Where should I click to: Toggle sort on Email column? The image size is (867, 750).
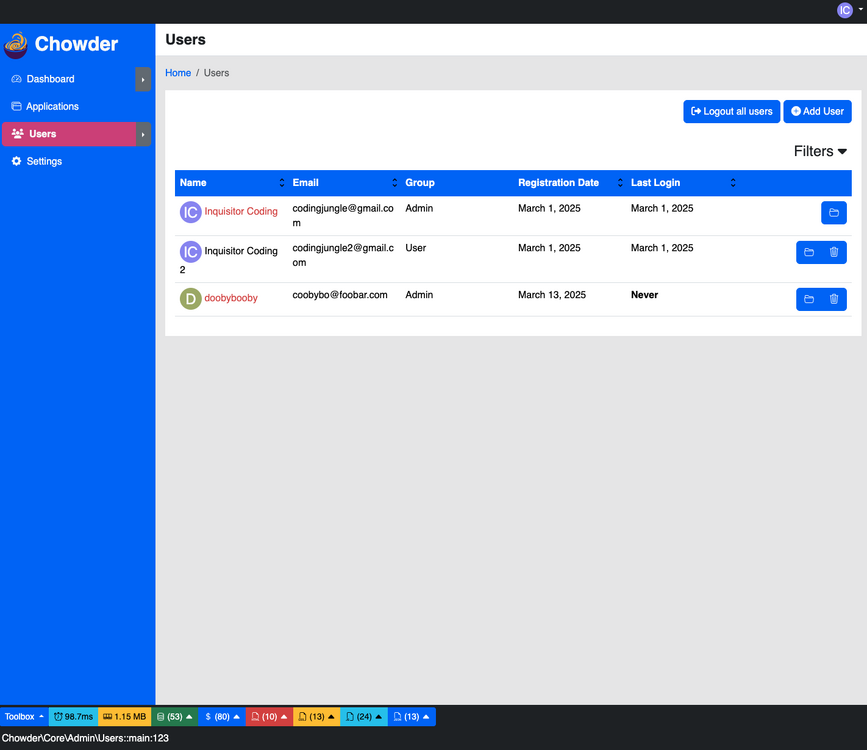(394, 183)
